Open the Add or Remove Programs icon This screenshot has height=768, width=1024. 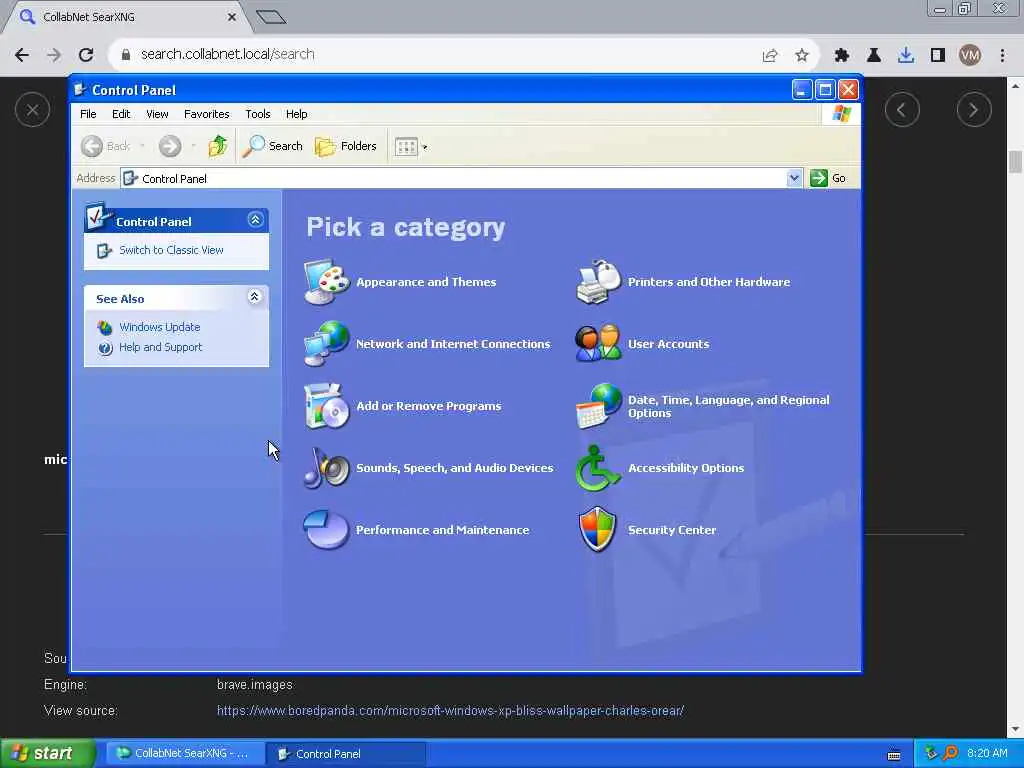(x=327, y=406)
